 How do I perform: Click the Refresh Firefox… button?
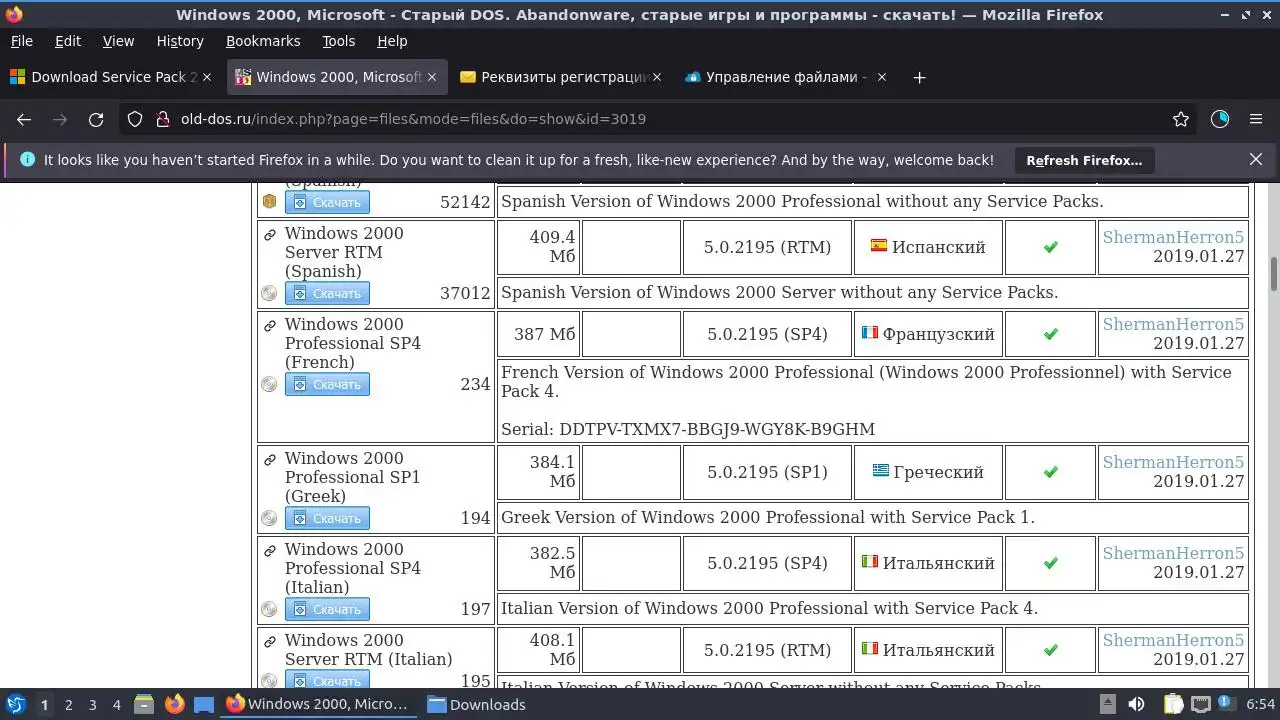[x=1084, y=160]
